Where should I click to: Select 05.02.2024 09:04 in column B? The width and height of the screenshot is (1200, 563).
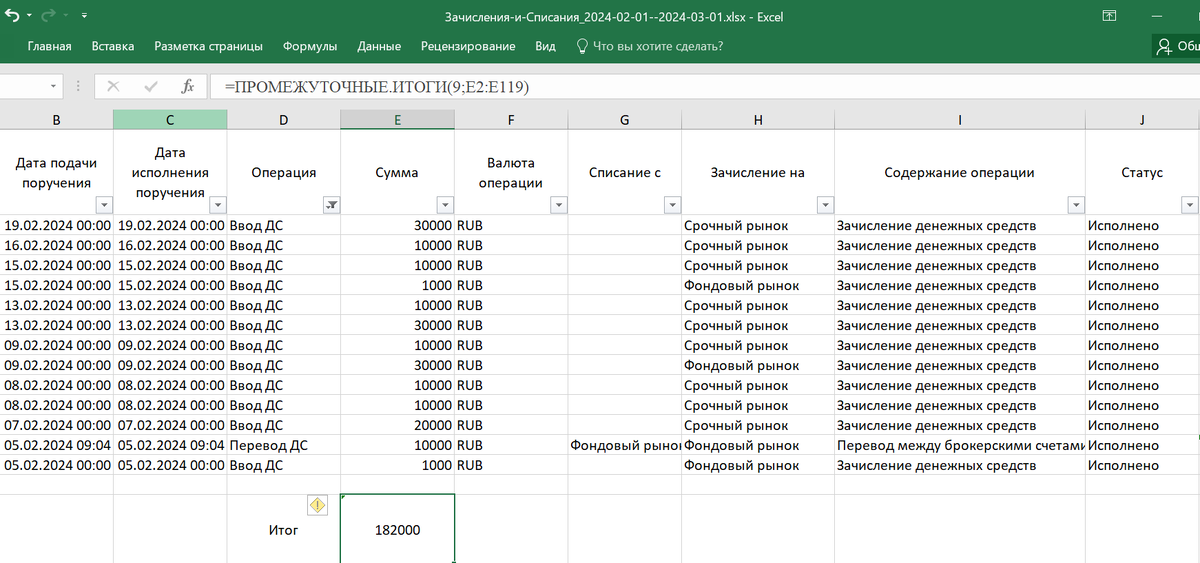click(x=56, y=445)
